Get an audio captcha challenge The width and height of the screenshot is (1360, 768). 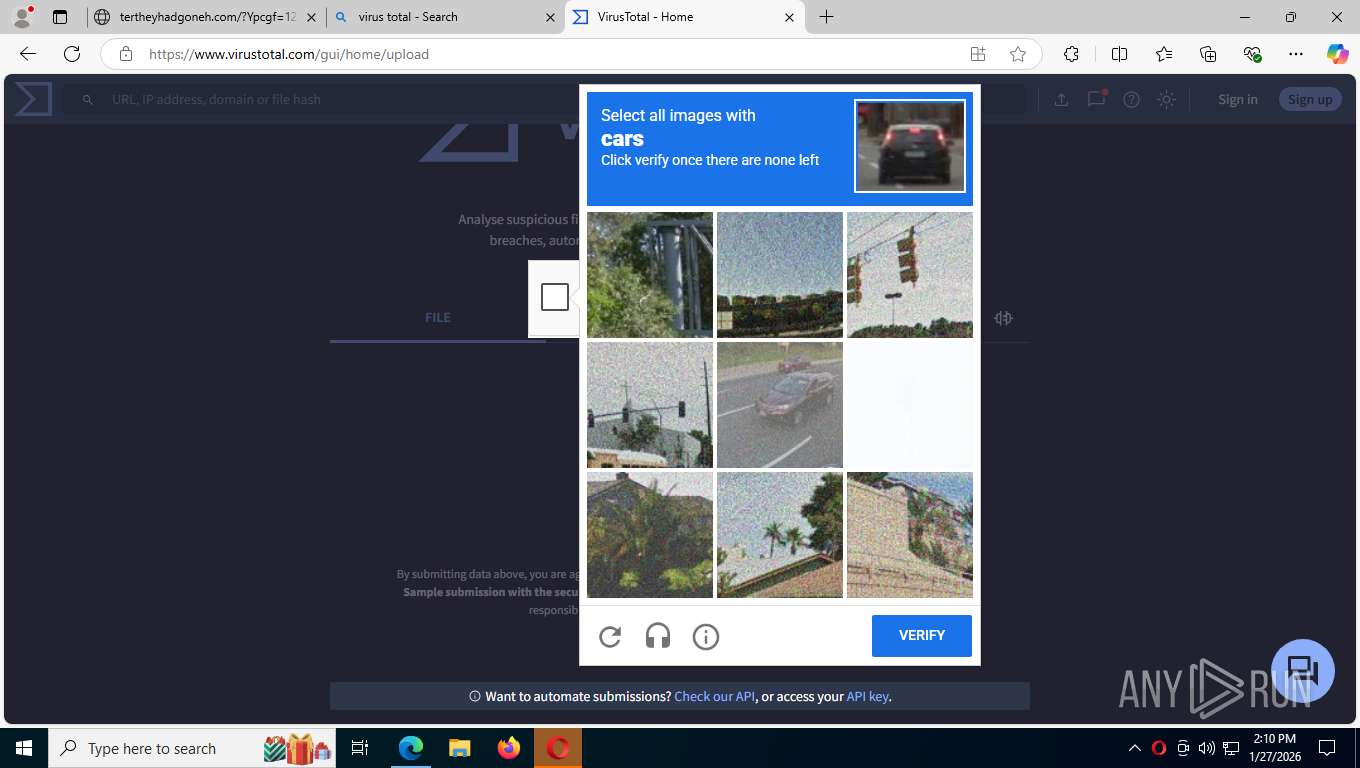(x=658, y=636)
